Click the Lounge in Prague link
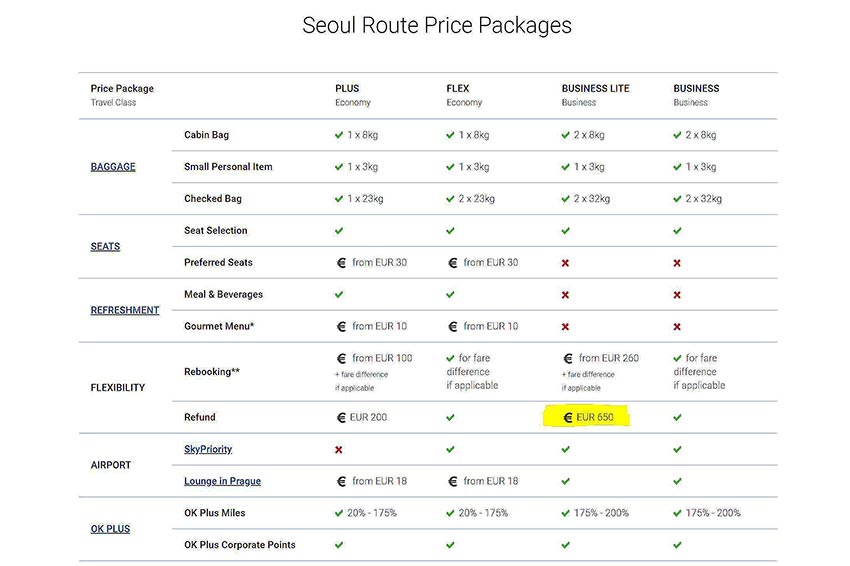This screenshot has height=566, width=850. pyautogui.click(x=222, y=482)
